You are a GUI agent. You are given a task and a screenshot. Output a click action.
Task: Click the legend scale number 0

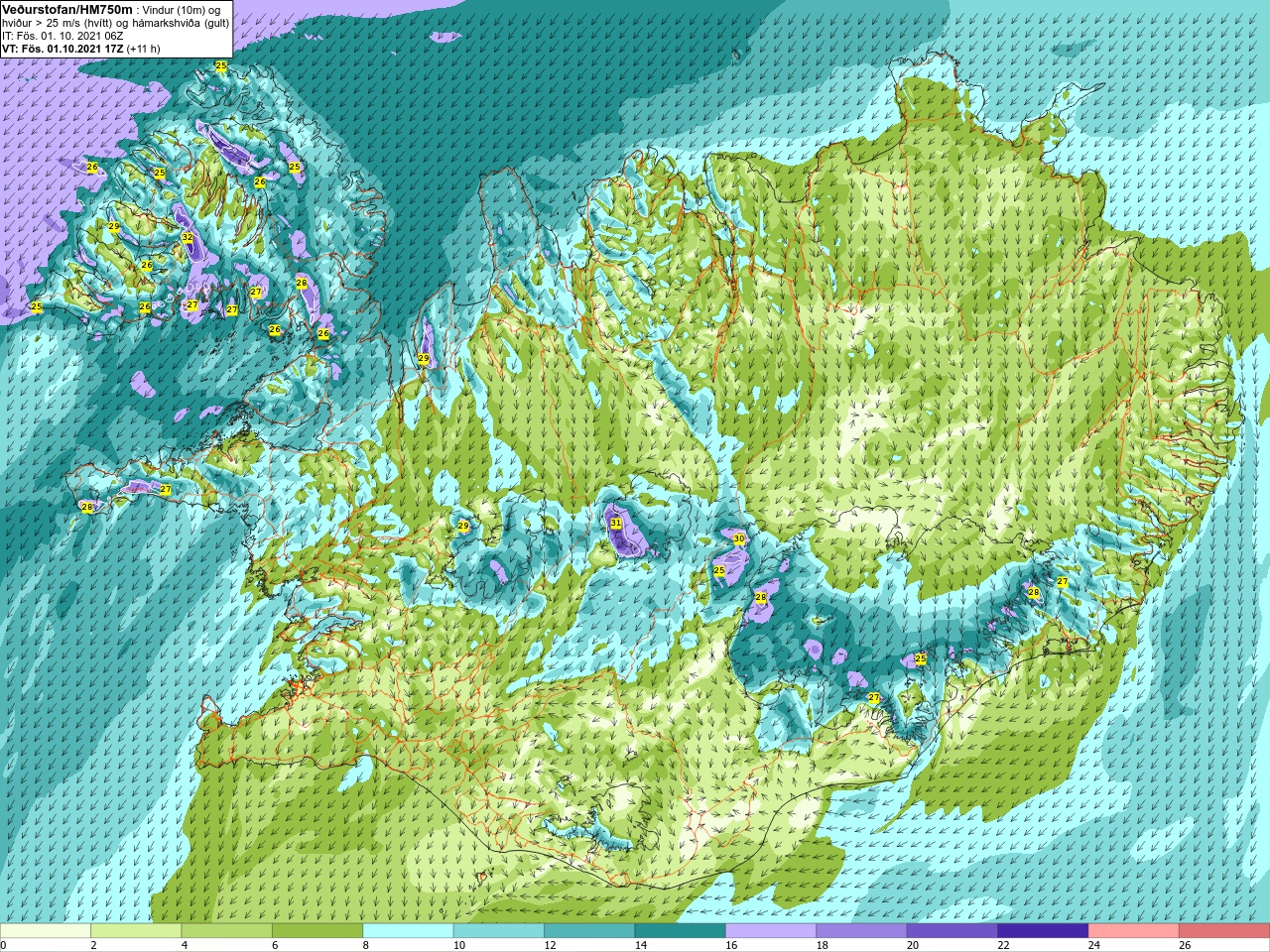(x=3, y=945)
